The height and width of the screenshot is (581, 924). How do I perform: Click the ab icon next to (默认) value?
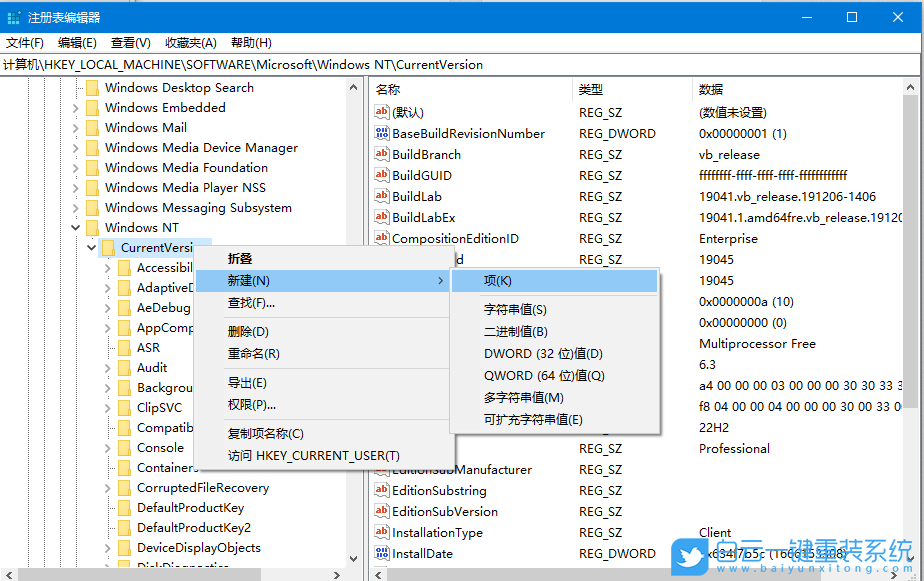pos(383,112)
